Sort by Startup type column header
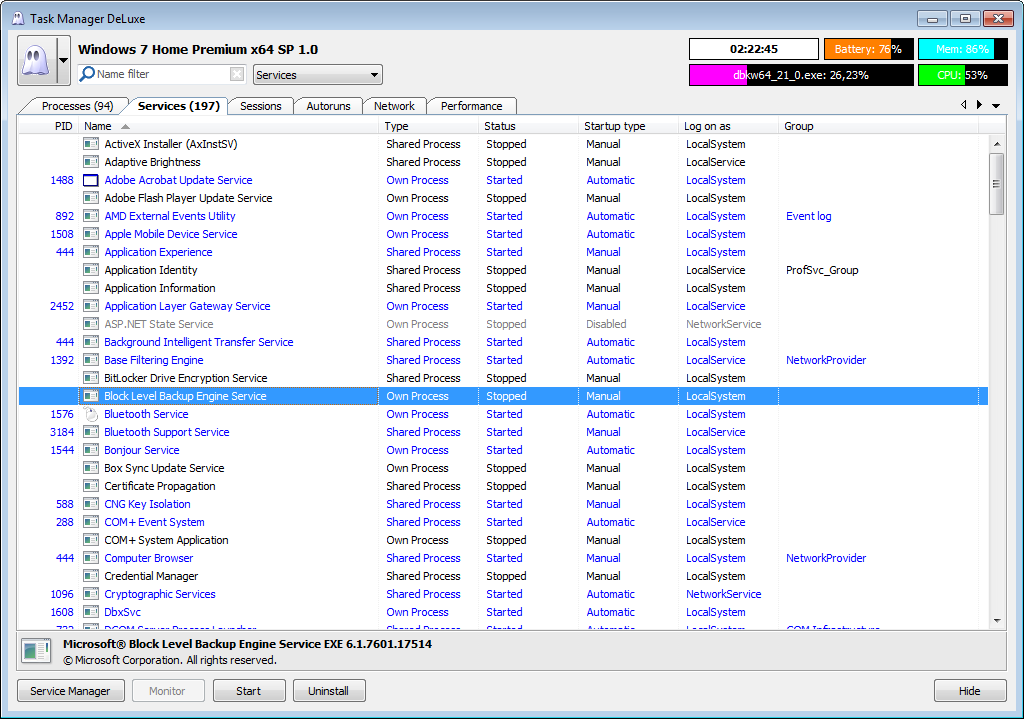 coord(615,126)
